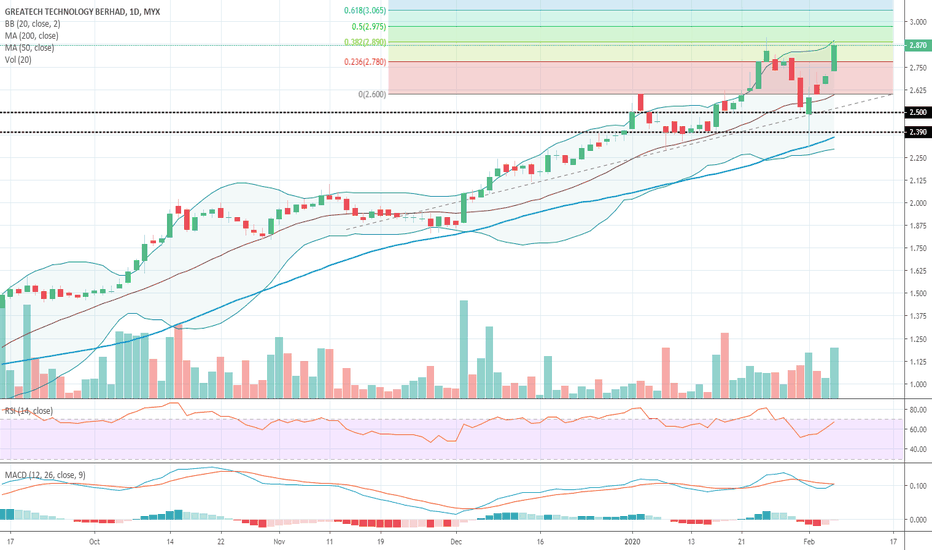Click the 2.500 horizontal line price tag

click(x=918, y=112)
